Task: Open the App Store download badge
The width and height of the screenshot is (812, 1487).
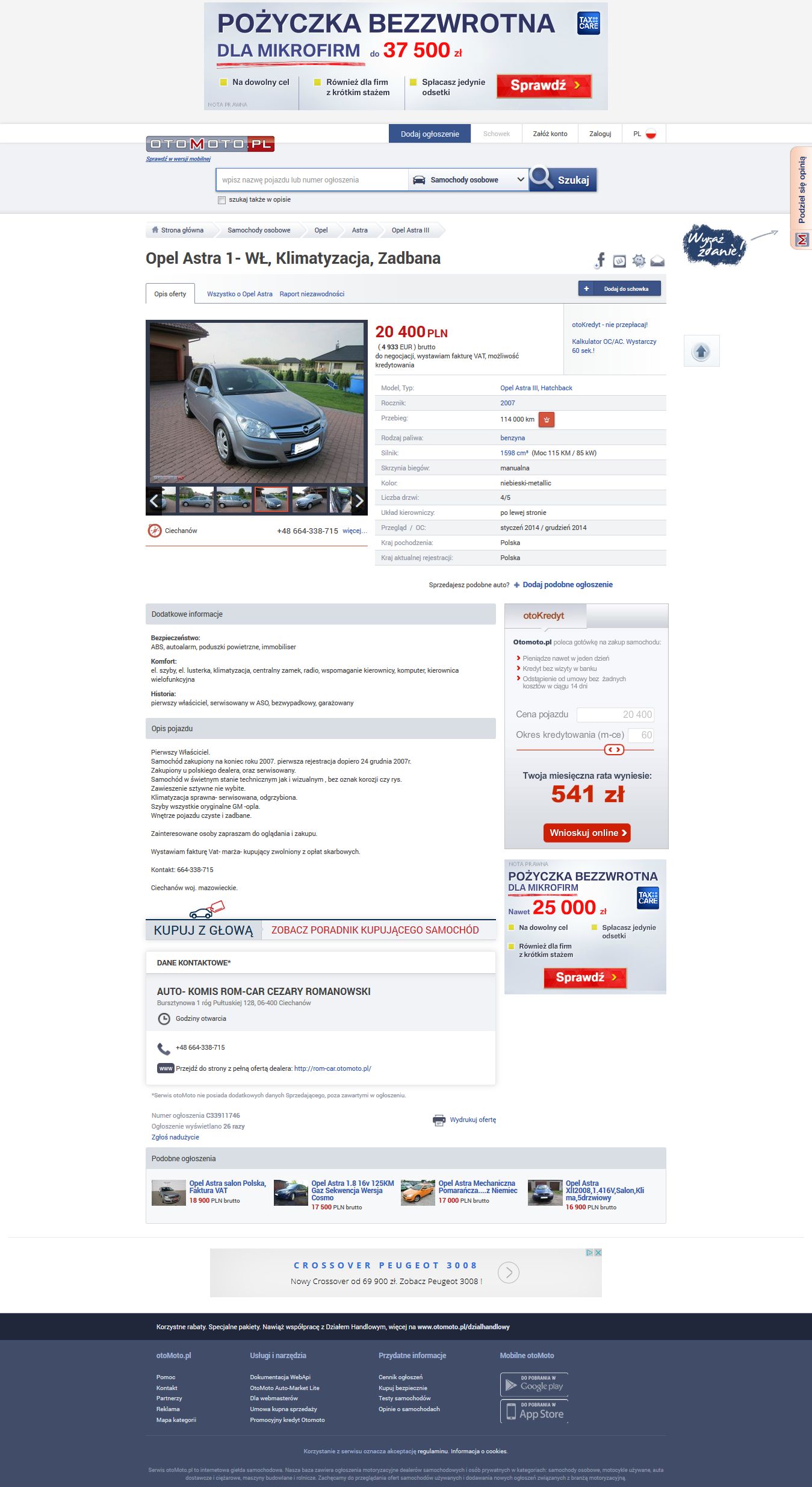Action: tap(534, 1411)
